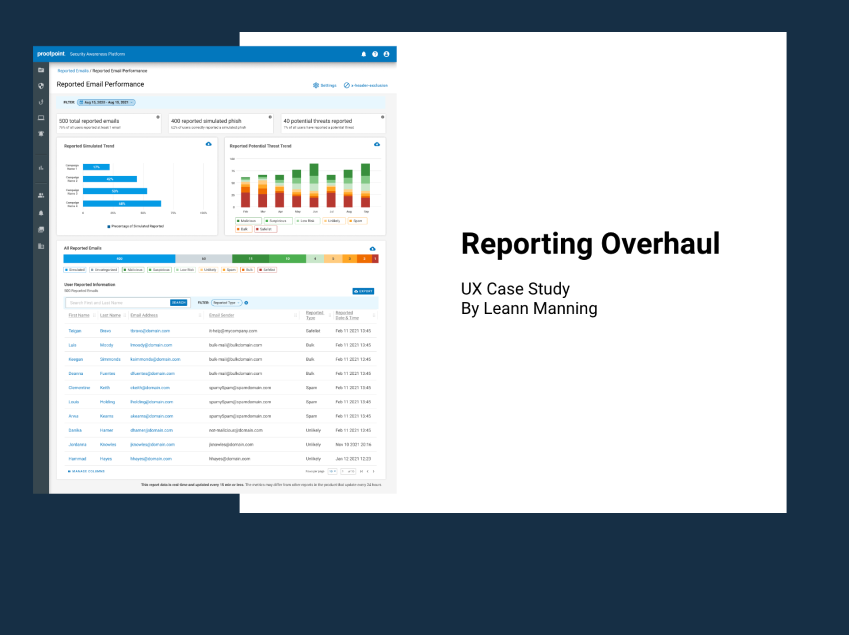Open the date range filter dropdown
This screenshot has height=635, width=849.
coord(106,102)
